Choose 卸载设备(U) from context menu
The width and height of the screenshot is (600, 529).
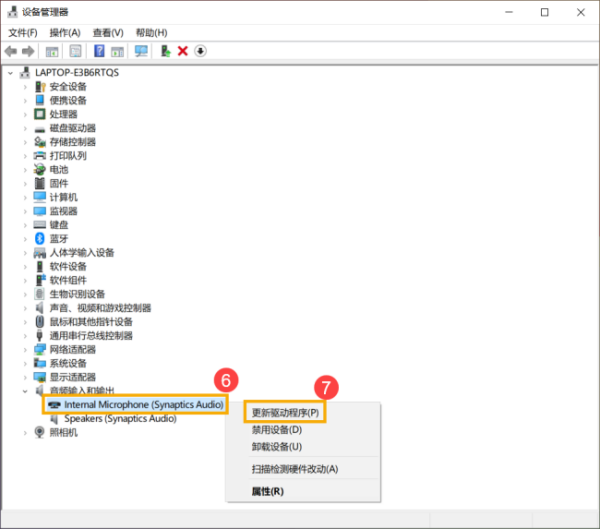click(277, 447)
